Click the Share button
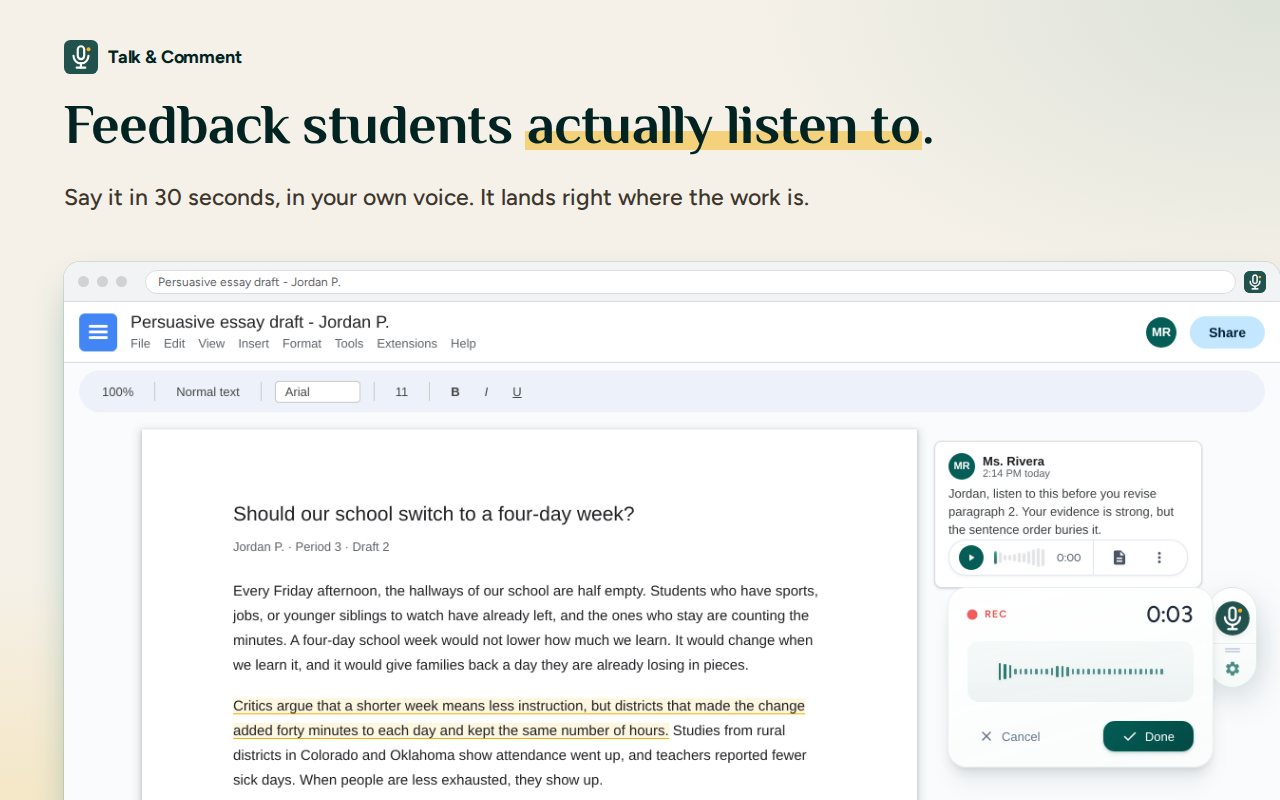This screenshot has width=1280, height=800. pos(1227,332)
